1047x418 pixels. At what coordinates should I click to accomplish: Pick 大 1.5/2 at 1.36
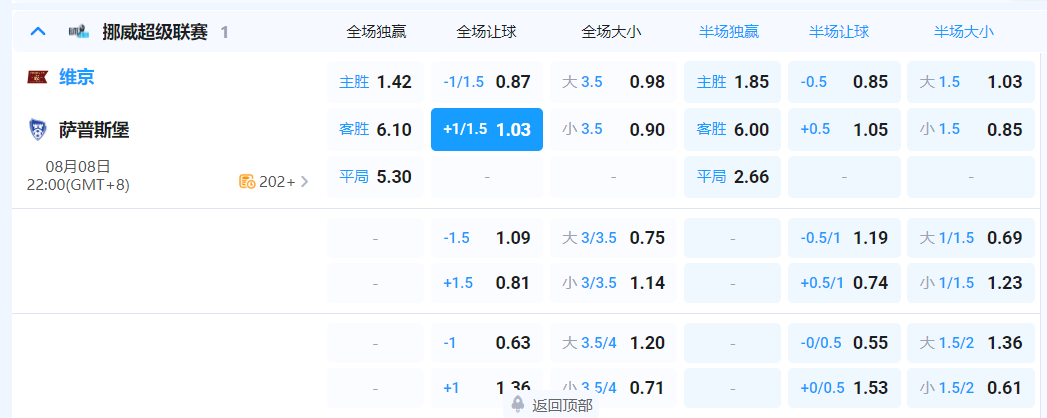971,343
